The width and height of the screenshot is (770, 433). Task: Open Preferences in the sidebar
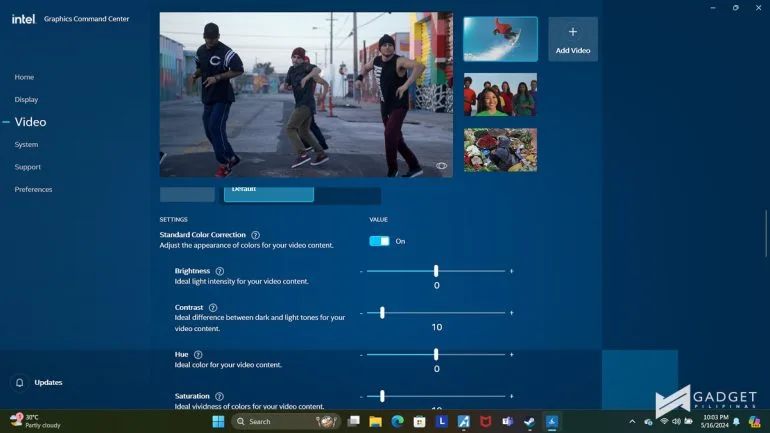pos(33,189)
